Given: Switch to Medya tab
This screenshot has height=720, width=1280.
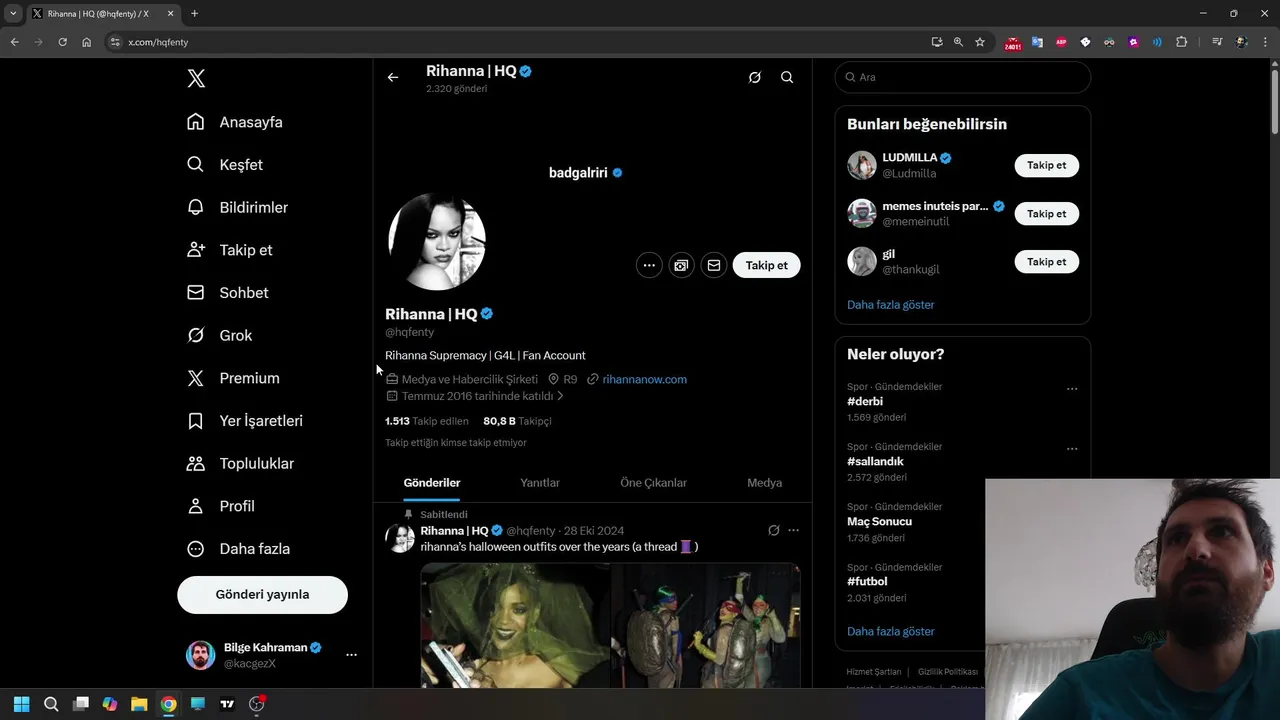Looking at the screenshot, I should [765, 483].
